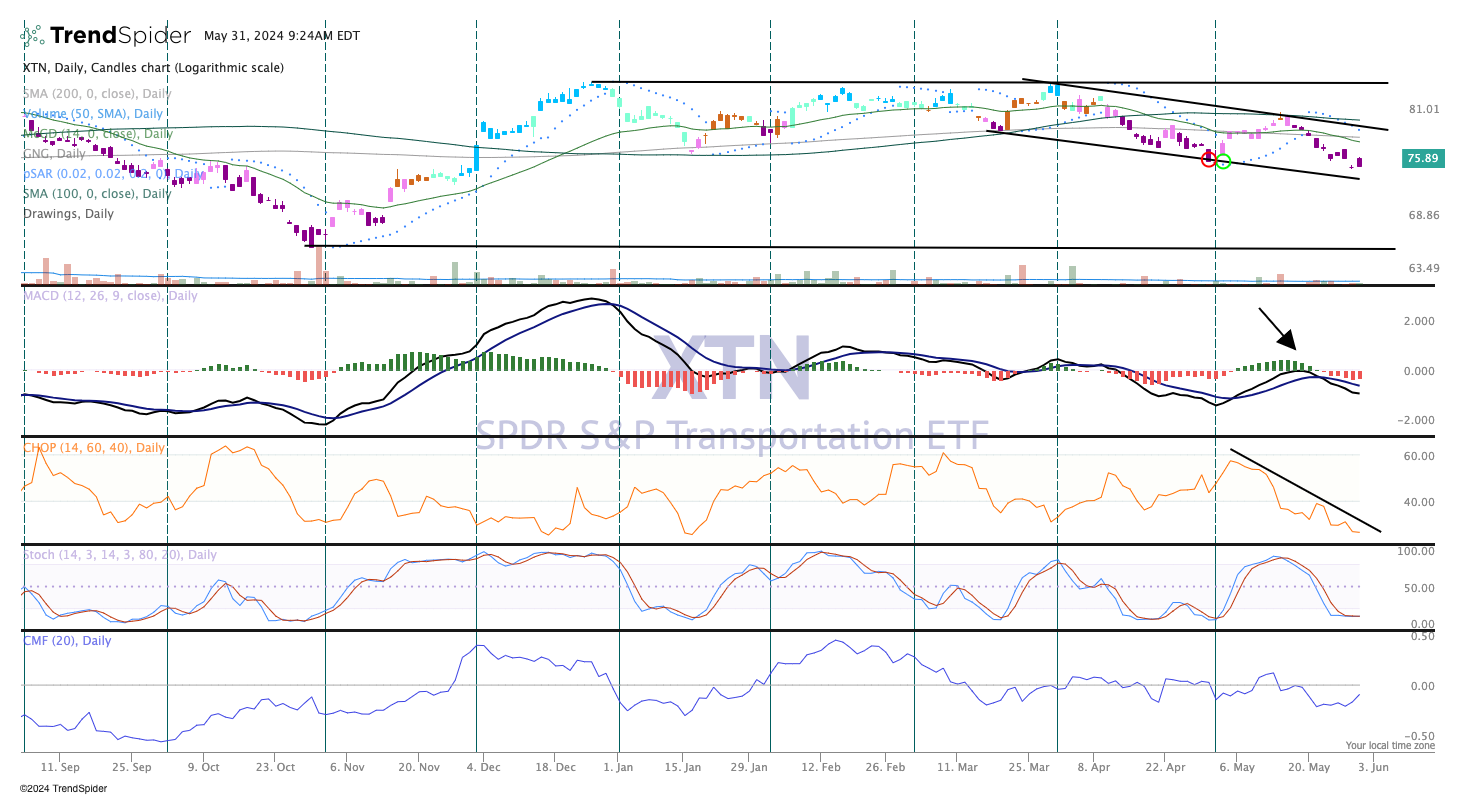Click the 18. Dec date label
Viewport: 1465px width, 798px height.
(556, 767)
